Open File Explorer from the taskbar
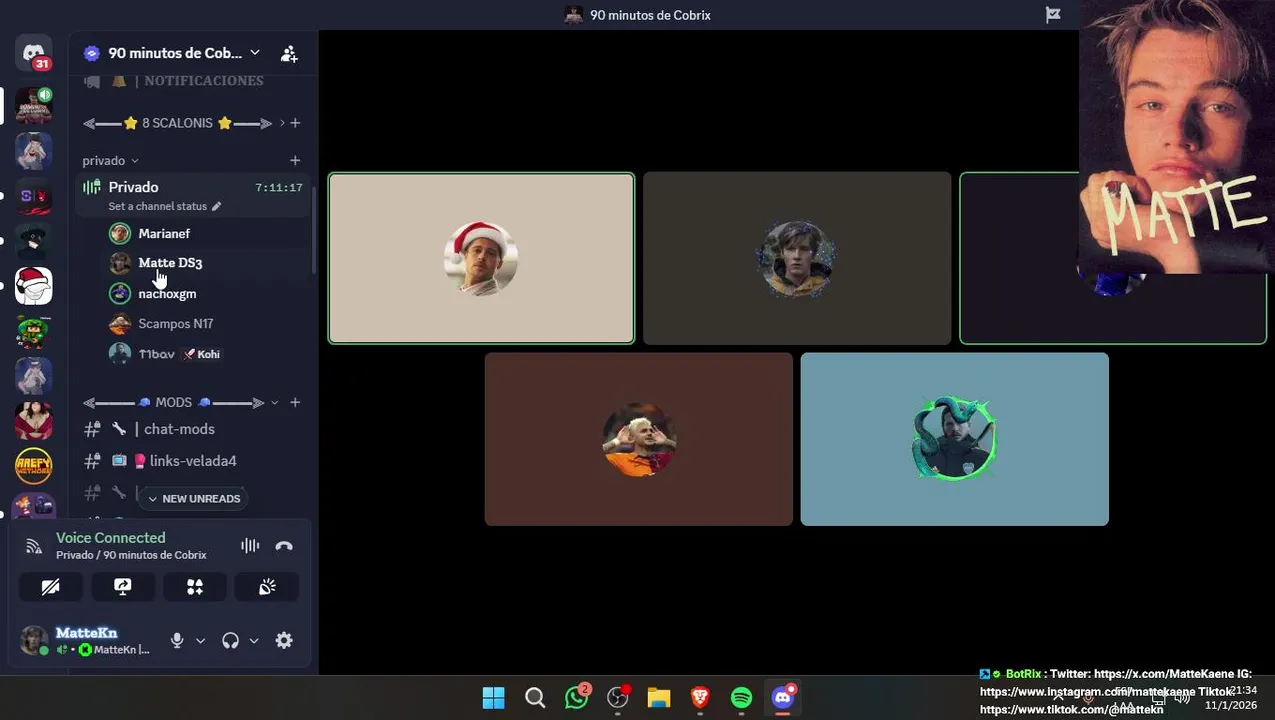Screen dimensions: 1275x720 659,697
